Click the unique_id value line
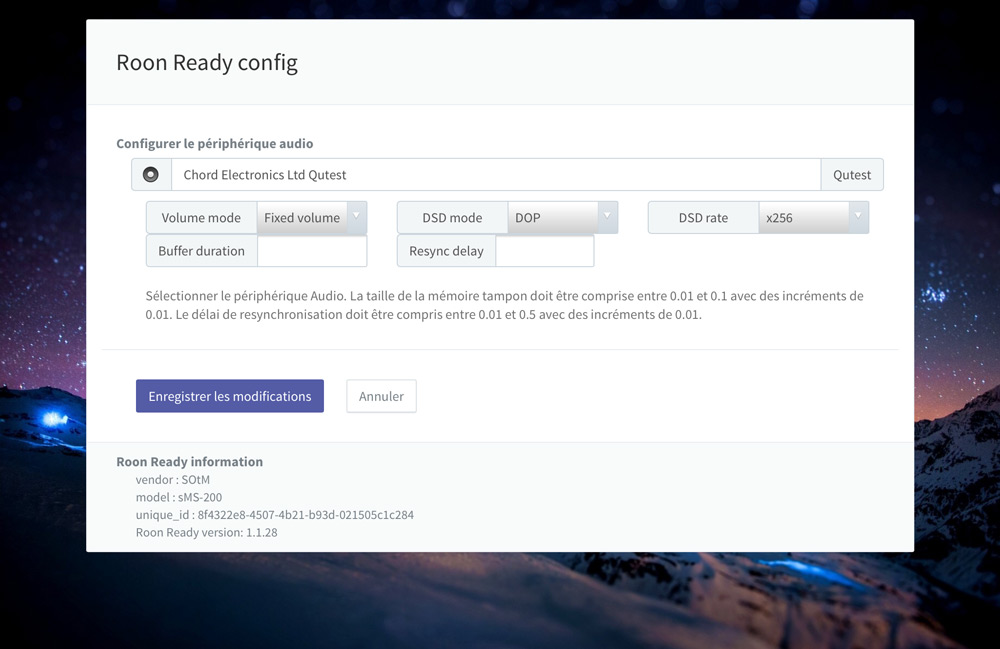1000x649 pixels. (274, 514)
